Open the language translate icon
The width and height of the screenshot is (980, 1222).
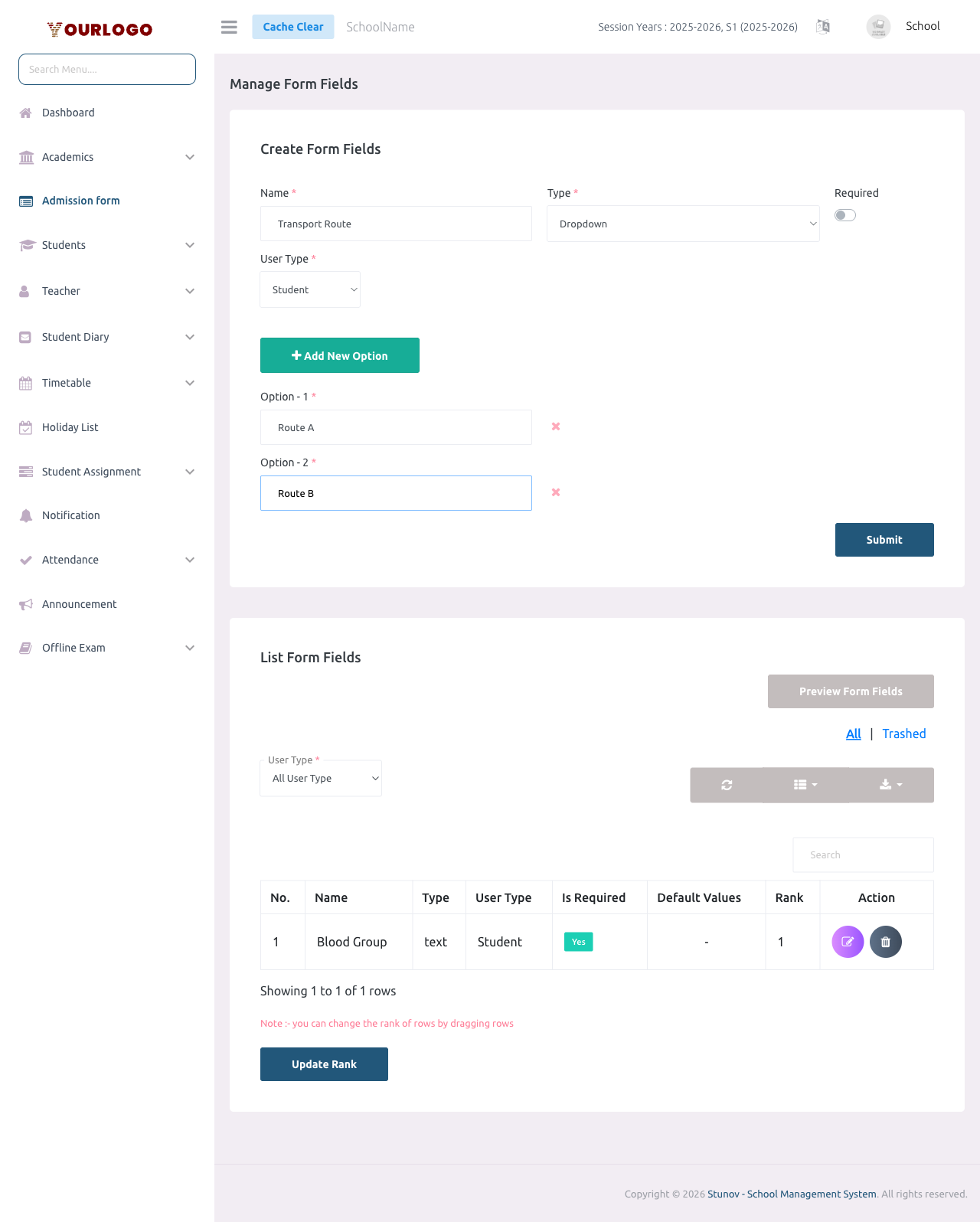coord(823,27)
